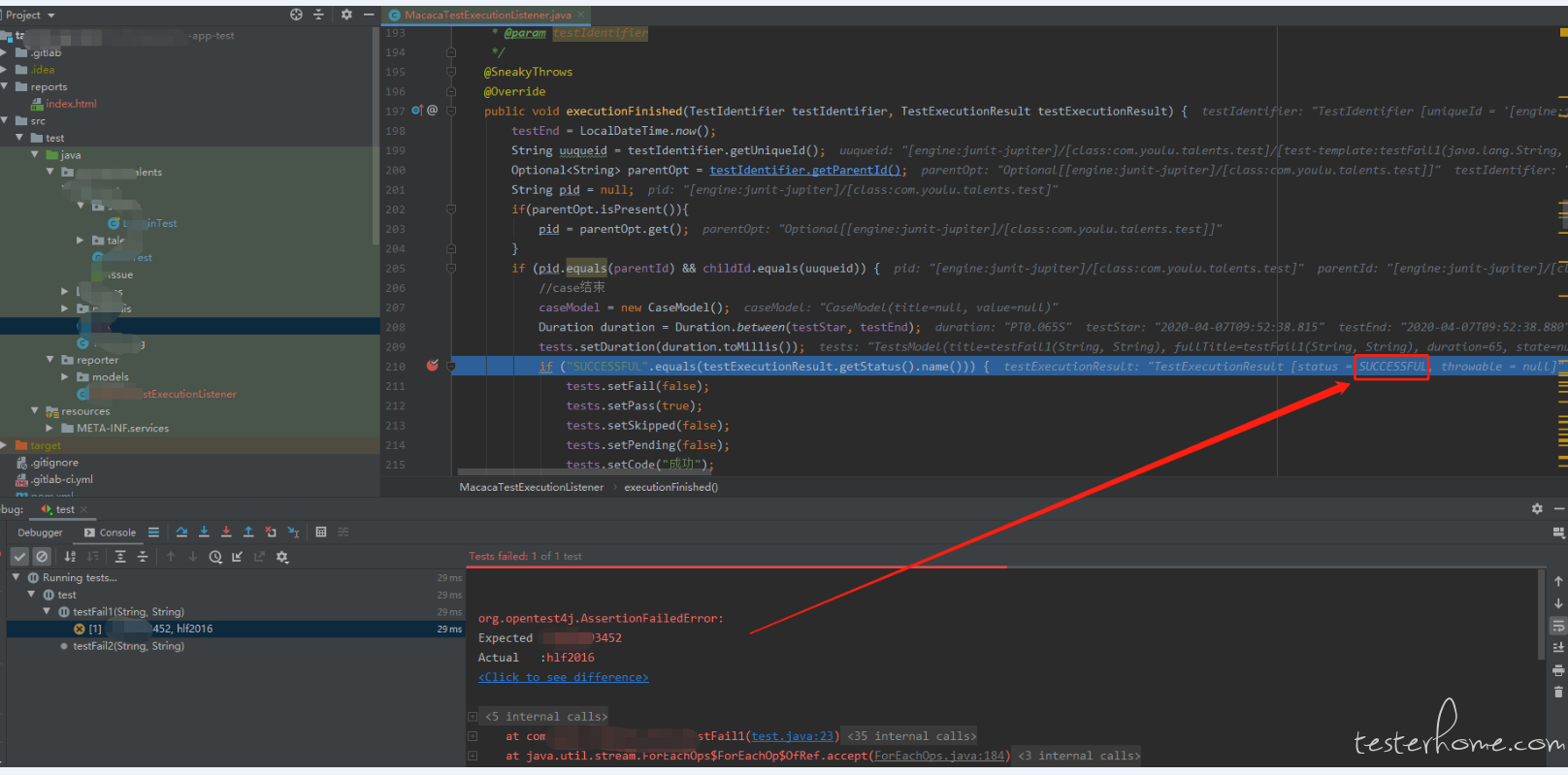Click the Scroll to End console icon
This screenshot has height=775, width=1568.
pos(1558,648)
